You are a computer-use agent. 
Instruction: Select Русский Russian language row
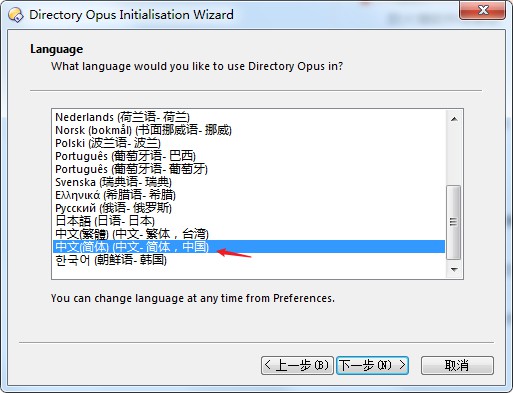[x=249, y=208]
